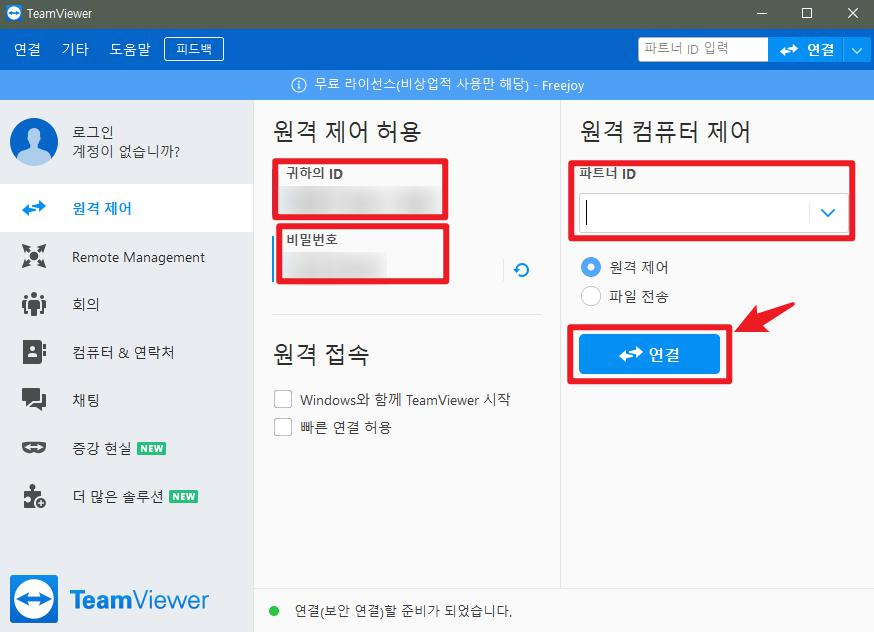Click the 계정이 없습니까? link

[126, 151]
